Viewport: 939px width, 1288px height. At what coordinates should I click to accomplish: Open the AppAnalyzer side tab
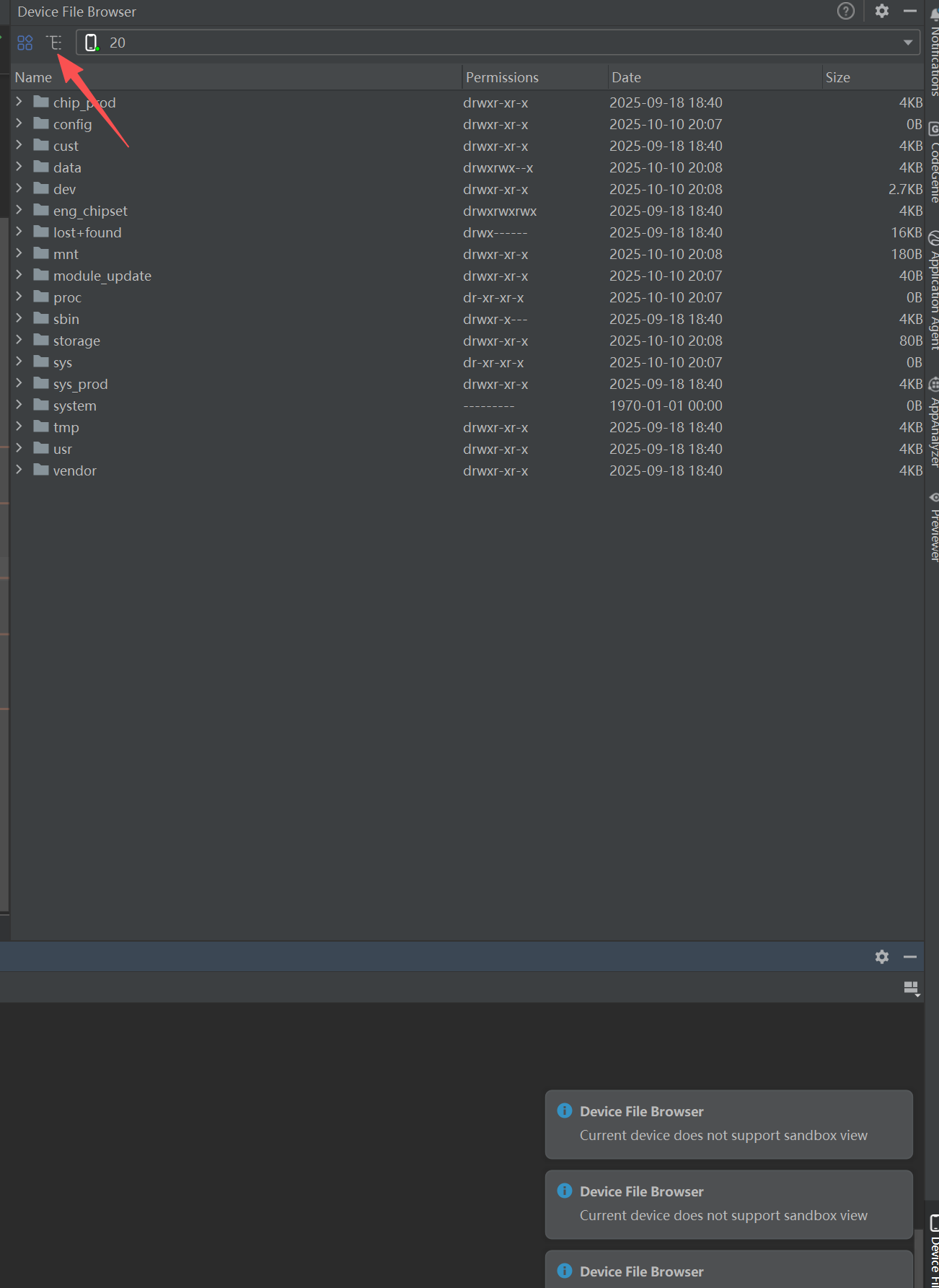pos(933,422)
